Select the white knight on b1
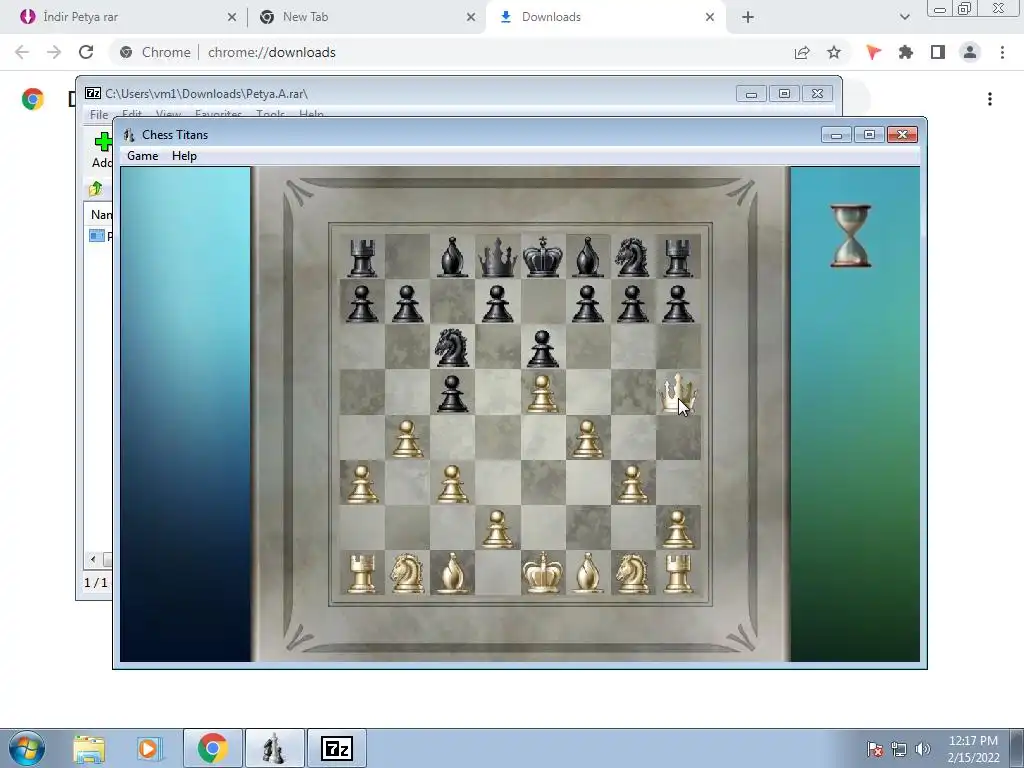The height and width of the screenshot is (768, 1024). (x=407, y=573)
